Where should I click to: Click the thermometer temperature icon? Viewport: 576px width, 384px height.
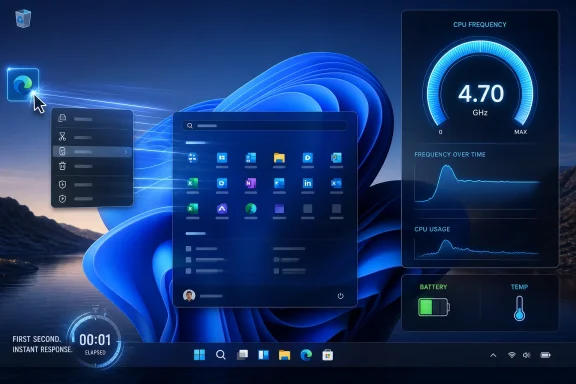(519, 308)
